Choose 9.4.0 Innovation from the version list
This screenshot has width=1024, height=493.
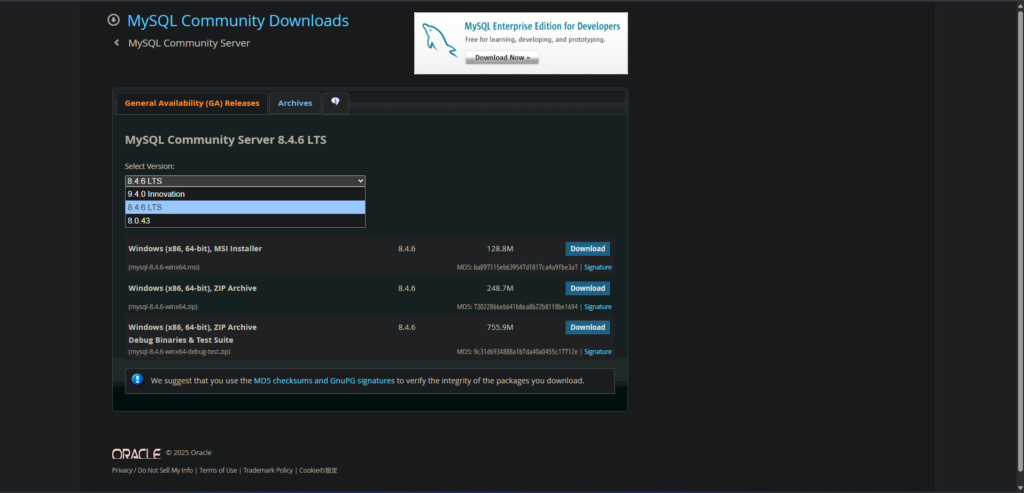245,194
